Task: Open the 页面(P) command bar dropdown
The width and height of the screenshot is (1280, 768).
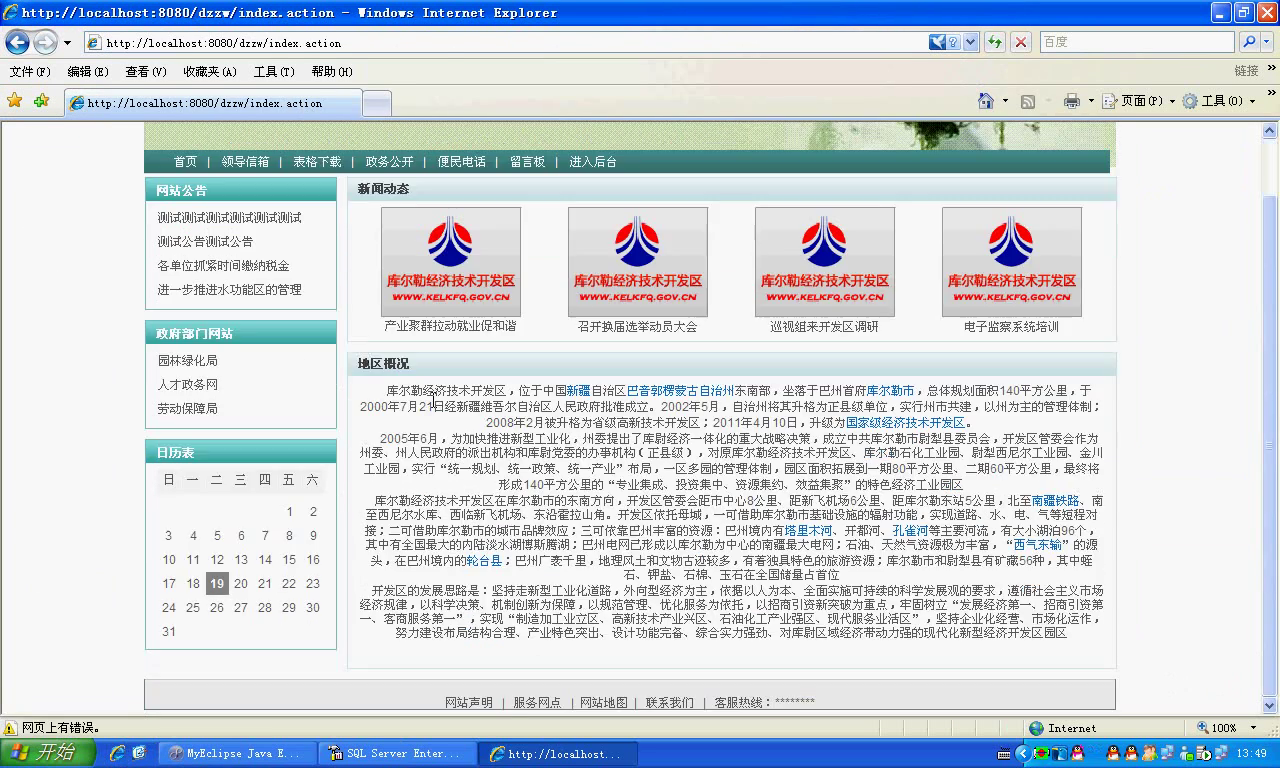Action: click(1139, 101)
